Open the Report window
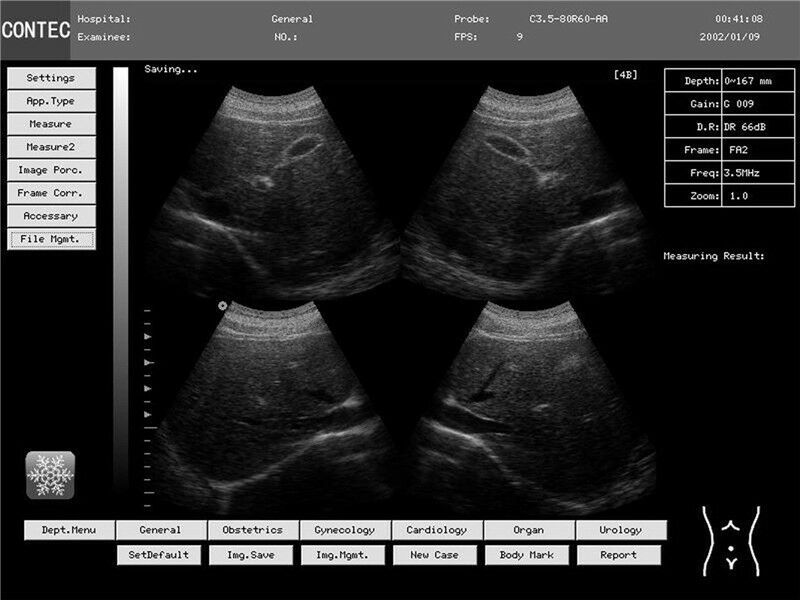 pos(617,553)
